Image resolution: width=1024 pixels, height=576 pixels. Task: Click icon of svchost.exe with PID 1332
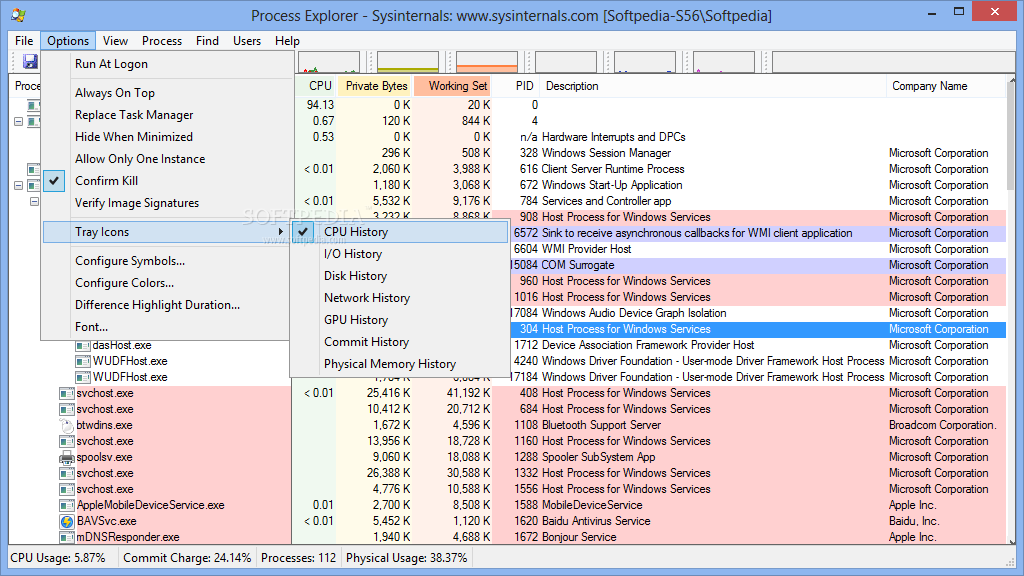pyautogui.click(x=67, y=473)
